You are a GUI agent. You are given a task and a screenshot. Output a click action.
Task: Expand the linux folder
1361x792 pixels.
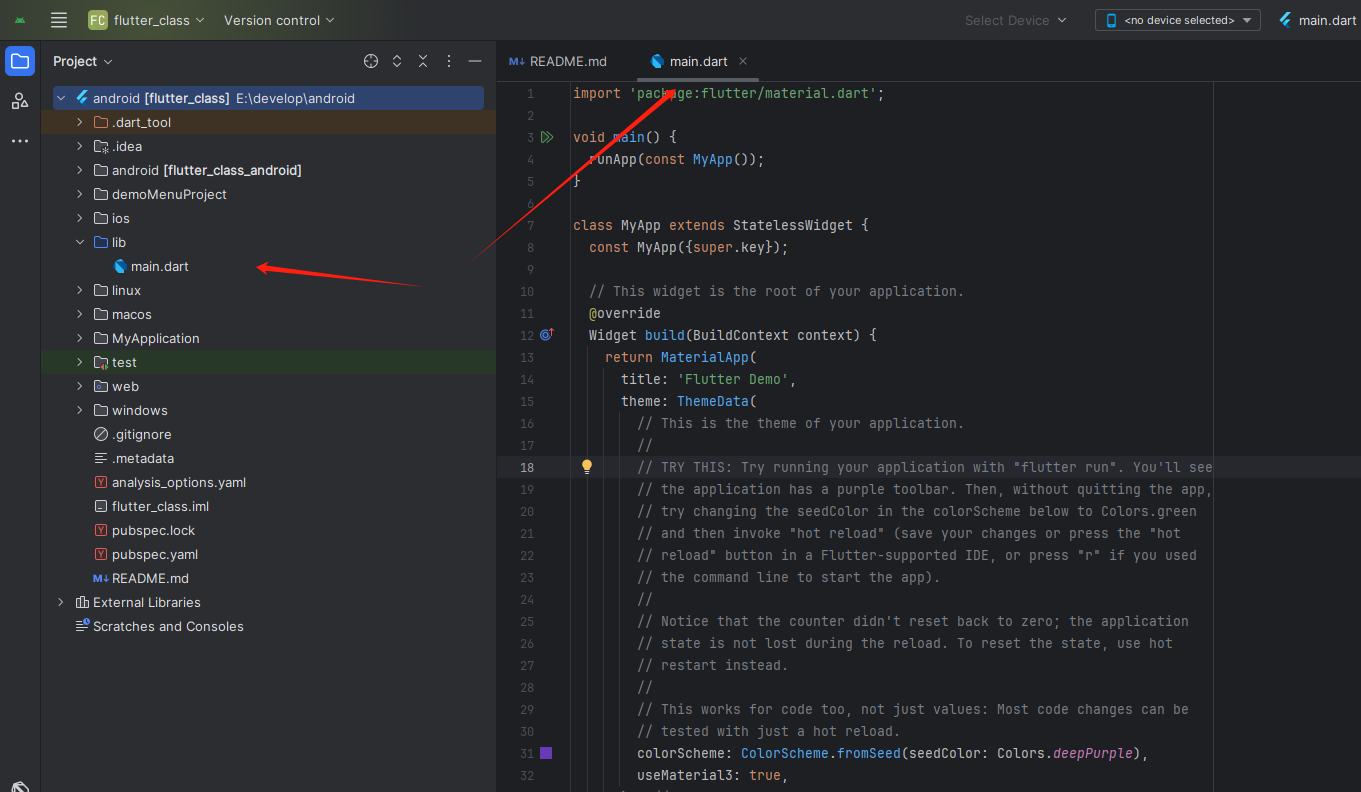[80, 290]
